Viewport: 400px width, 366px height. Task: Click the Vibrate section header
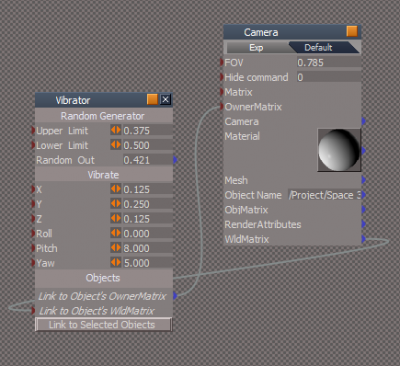point(104,175)
